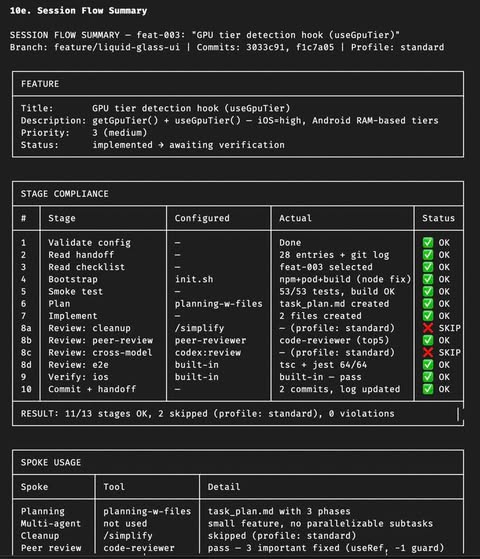Click the green check for Review: e2e
Screen dimensions: 480x559
tap(428, 365)
